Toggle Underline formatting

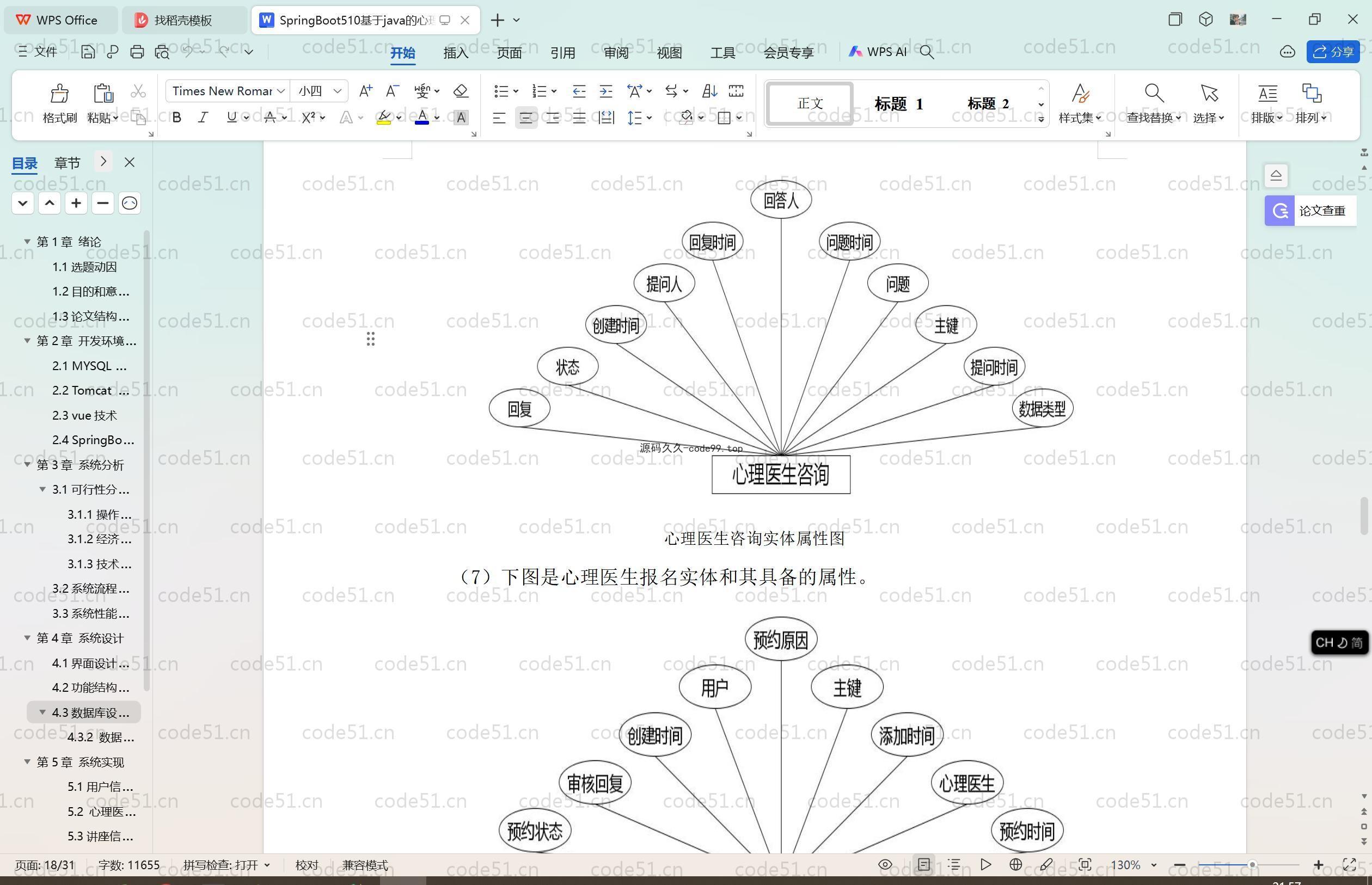point(231,118)
